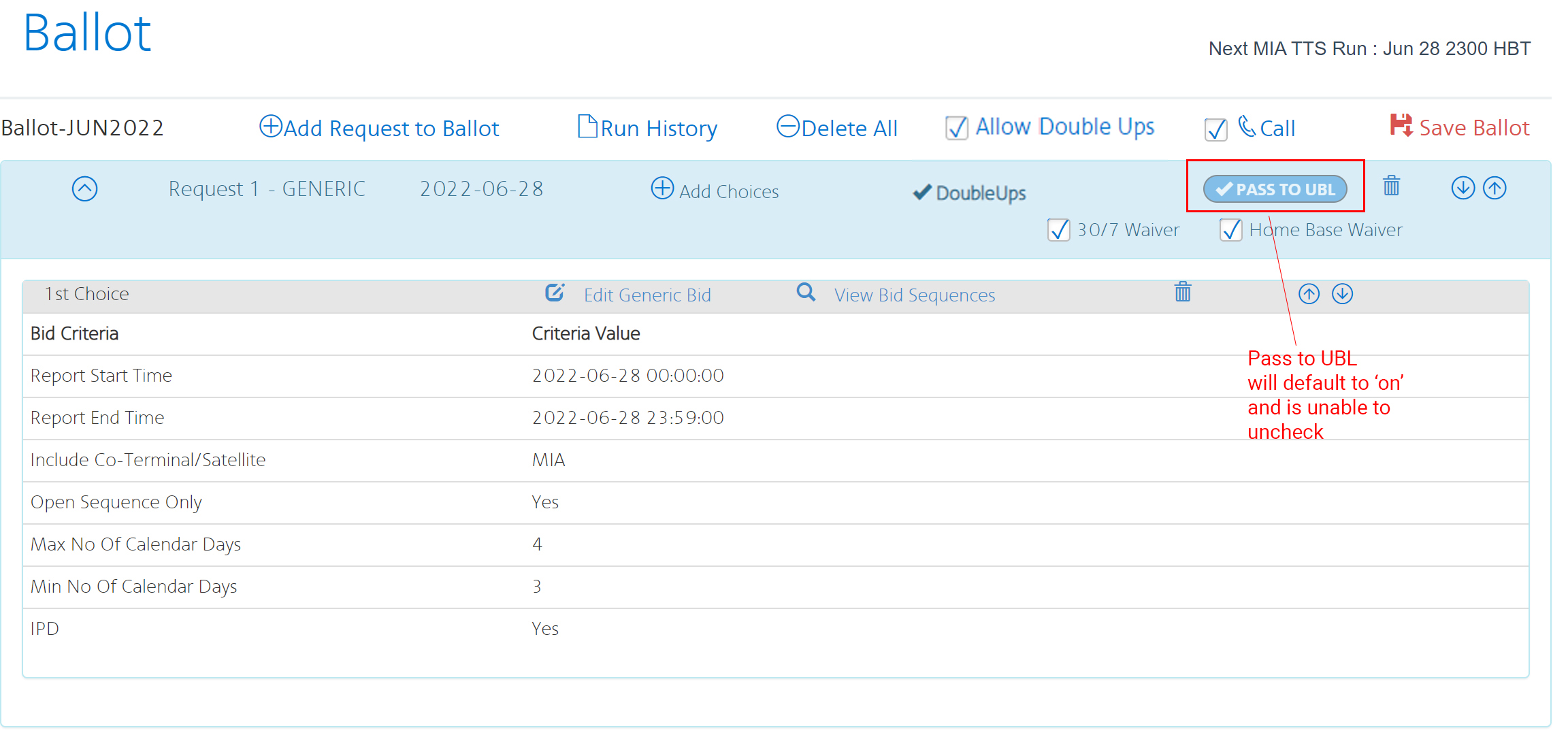1568x739 pixels.
Task: Click the Delete All minus icon
Action: click(788, 127)
